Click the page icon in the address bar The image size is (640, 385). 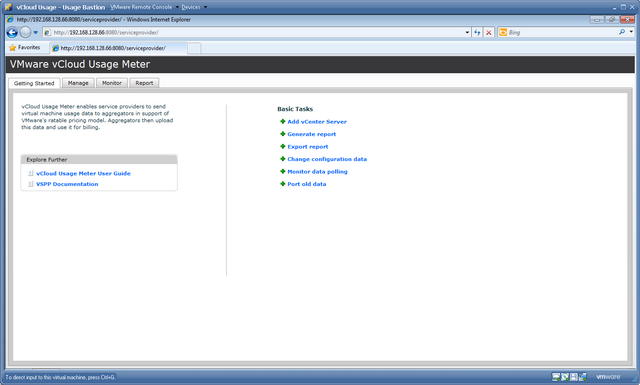tap(47, 32)
